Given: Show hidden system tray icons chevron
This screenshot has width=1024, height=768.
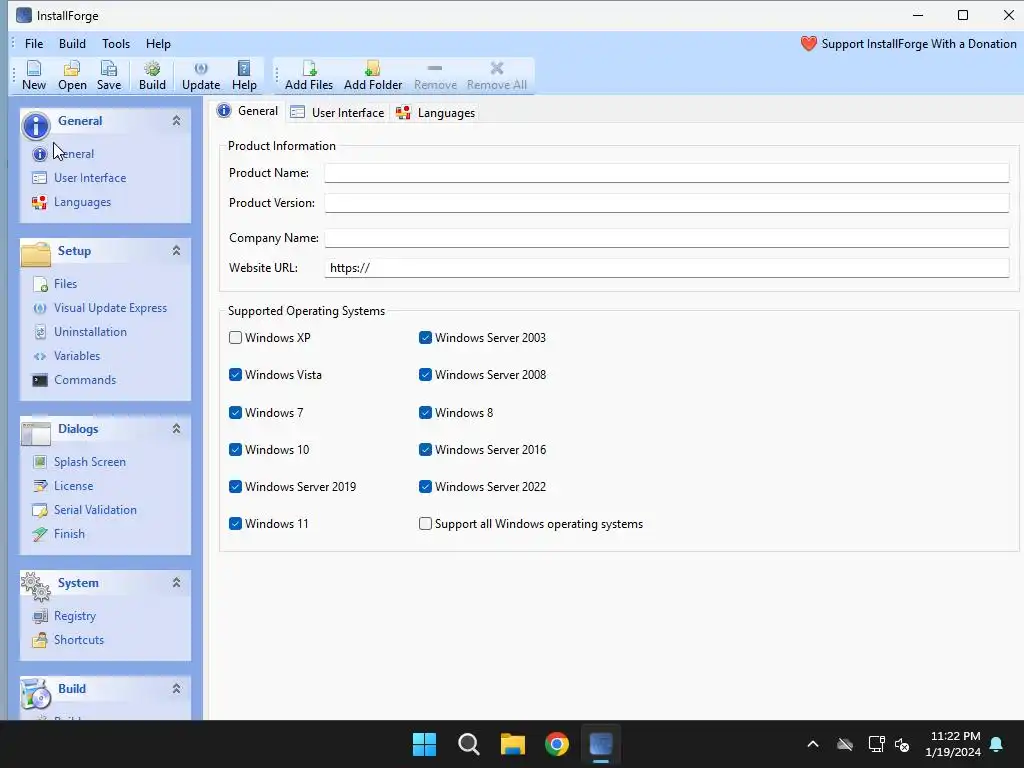Looking at the screenshot, I should 812,744.
